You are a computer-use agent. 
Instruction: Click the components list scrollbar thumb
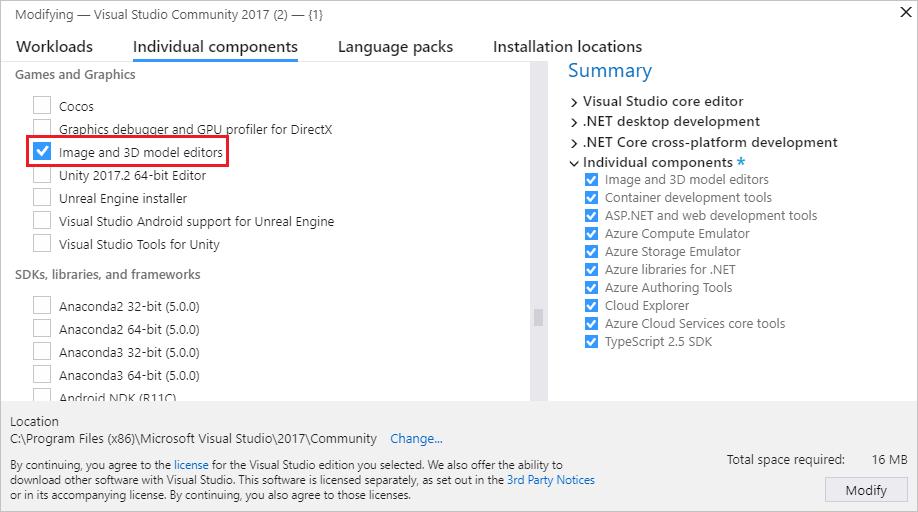coord(538,317)
